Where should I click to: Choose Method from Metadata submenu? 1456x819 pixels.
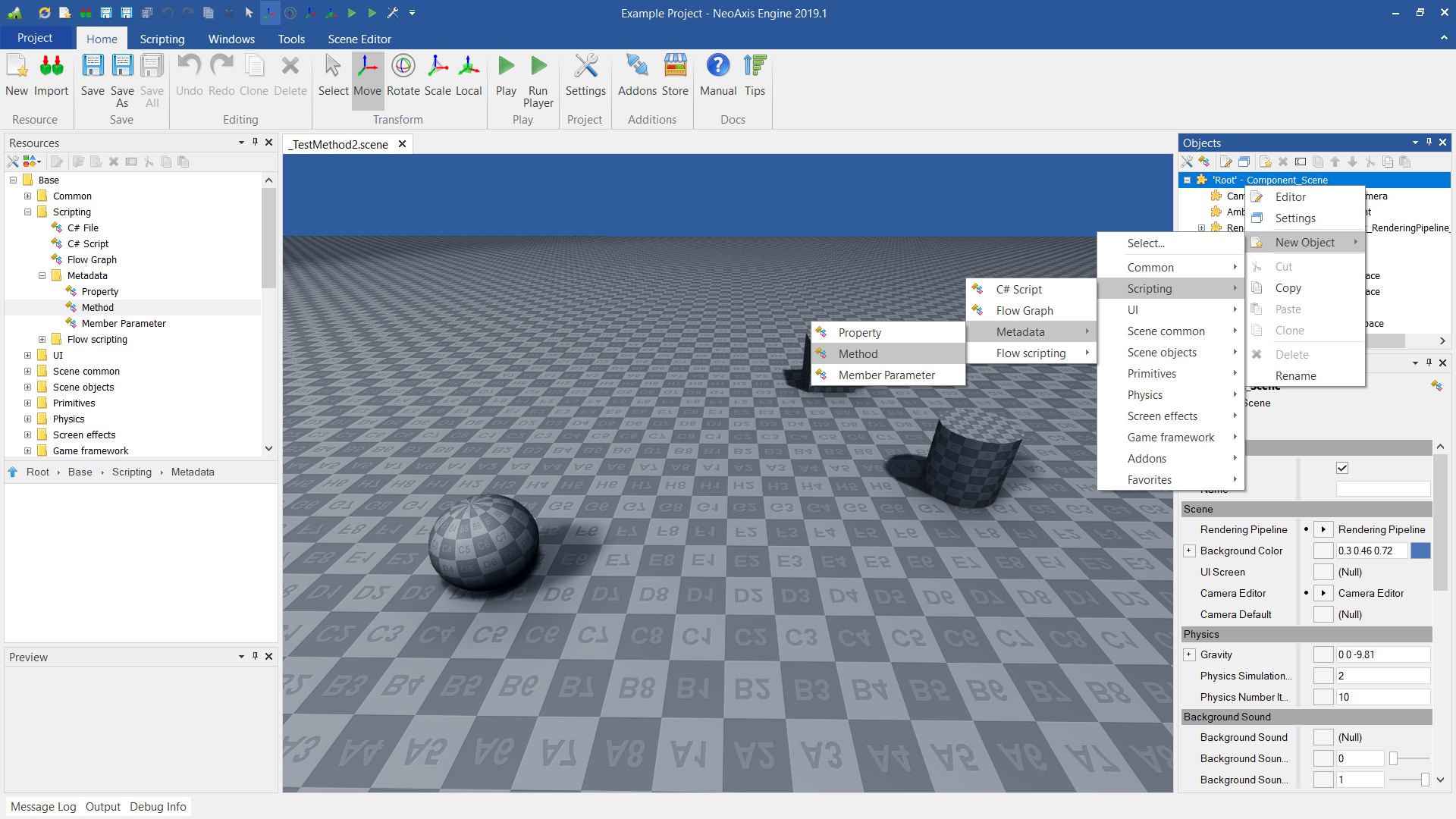(858, 353)
